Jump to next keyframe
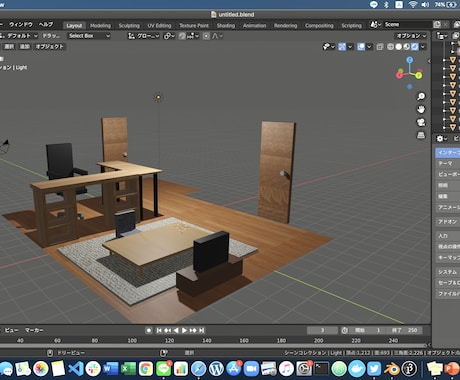Image resolution: width=460 pixels, height=380 pixels. (193, 330)
